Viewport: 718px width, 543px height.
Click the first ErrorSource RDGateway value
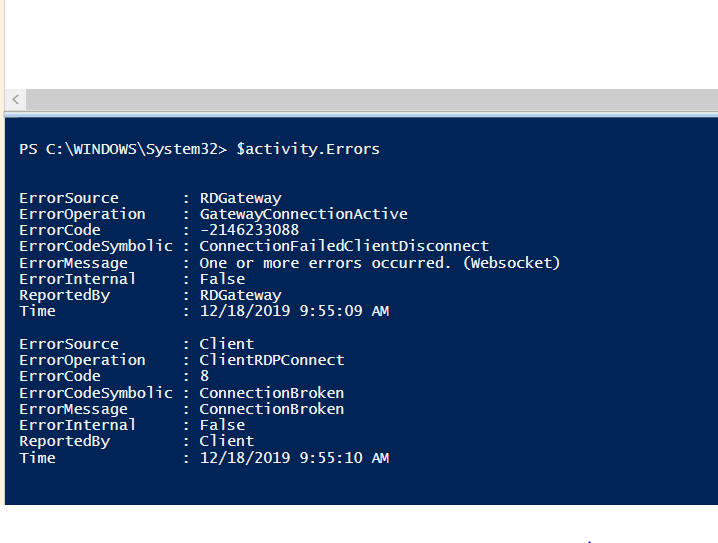pyautogui.click(x=240, y=198)
